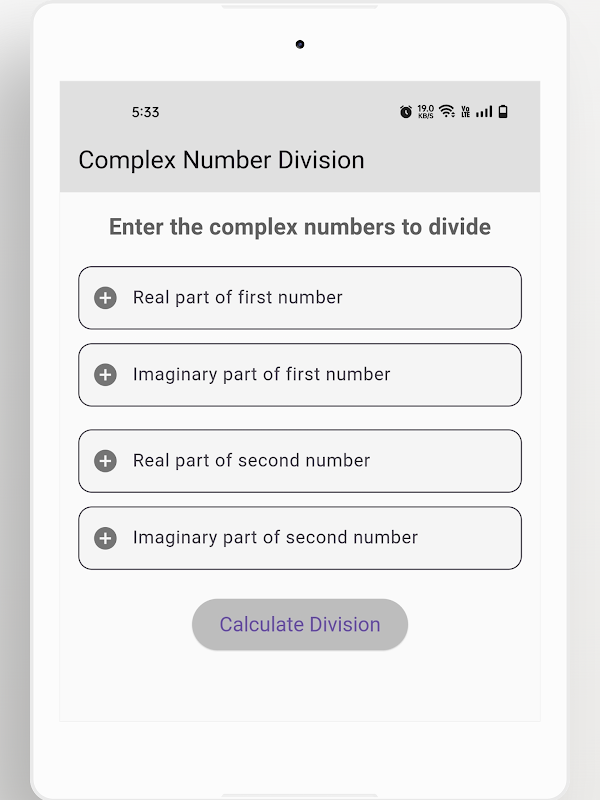600x800 pixels.
Task: Tap the 19.0 KB/s network speed indicator
Action: click(x=426, y=112)
